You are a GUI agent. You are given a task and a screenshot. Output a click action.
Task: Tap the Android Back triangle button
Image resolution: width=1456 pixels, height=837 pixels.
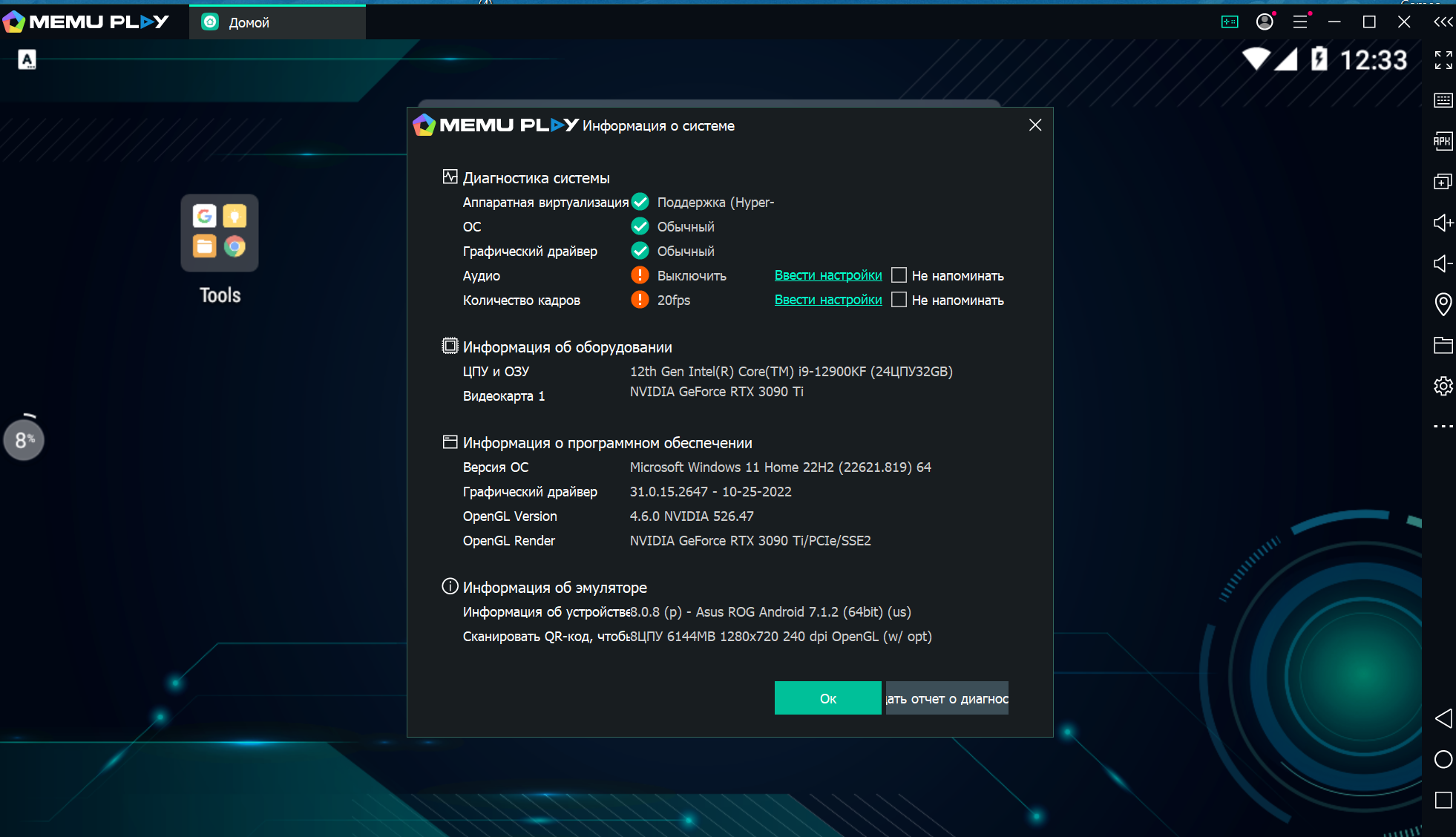coord(1443,718)
